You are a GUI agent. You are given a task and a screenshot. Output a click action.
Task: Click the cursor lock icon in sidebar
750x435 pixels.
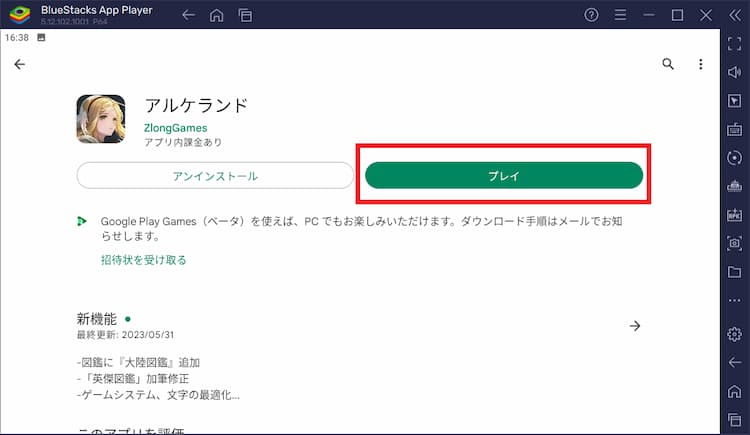point(734,100)
